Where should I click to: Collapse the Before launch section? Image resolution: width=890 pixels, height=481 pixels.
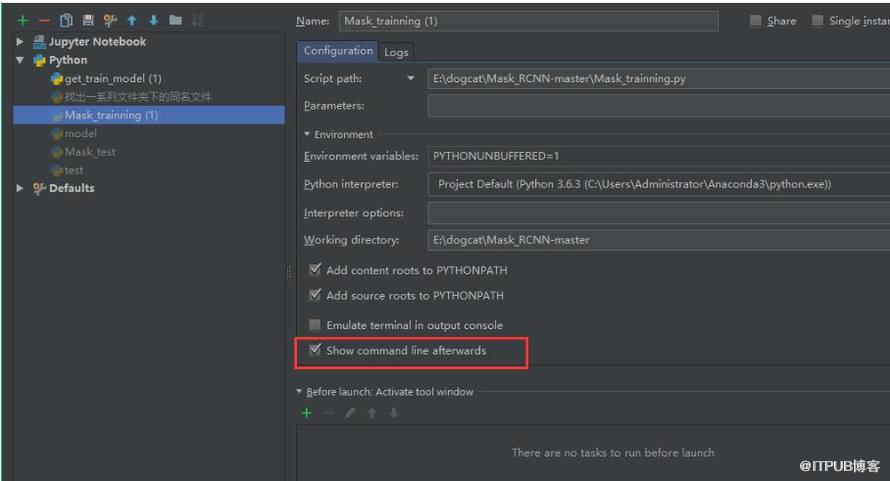pyautogui.click(x=299, y=391)
